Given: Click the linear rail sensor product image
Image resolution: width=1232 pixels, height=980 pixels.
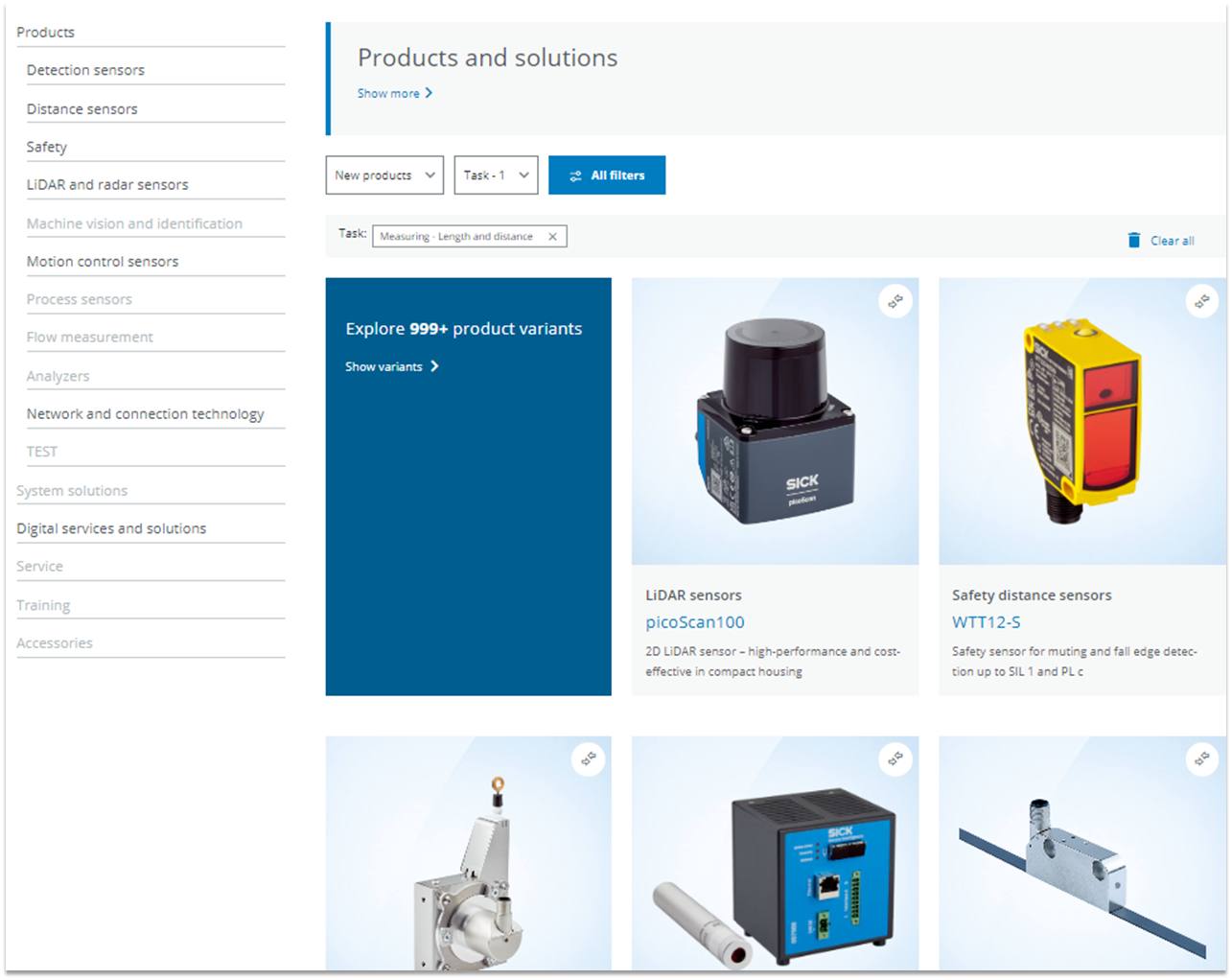Looking at the screenshot, I should point(1082,853).
